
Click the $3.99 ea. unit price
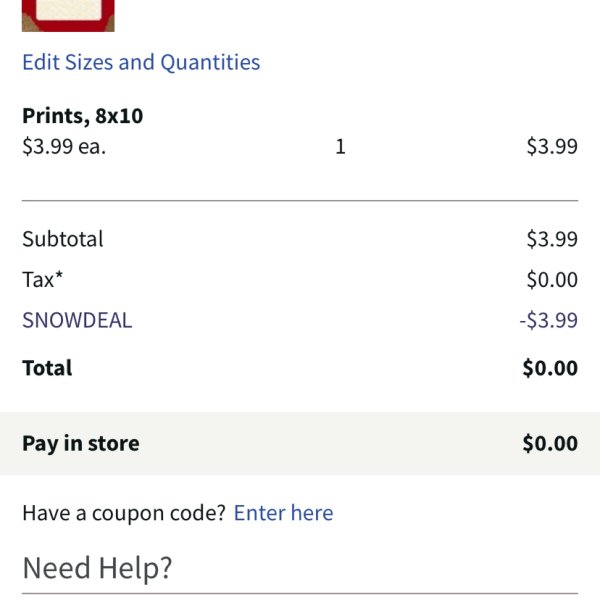64,147
